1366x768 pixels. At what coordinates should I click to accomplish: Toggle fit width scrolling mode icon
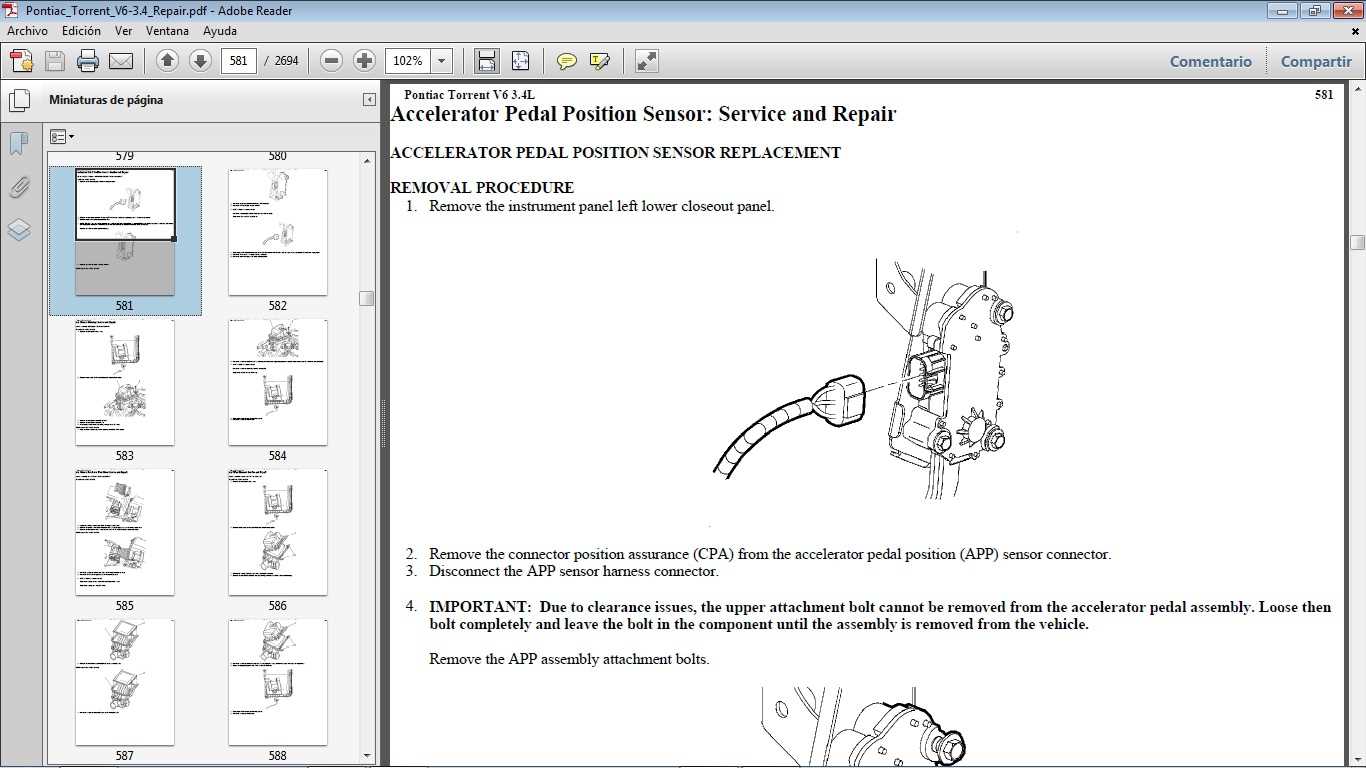click(487, 61)
